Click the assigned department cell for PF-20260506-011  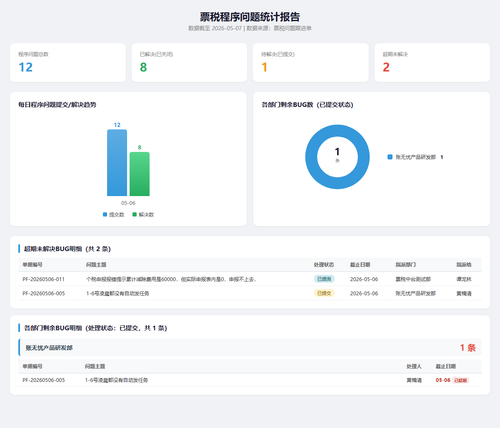pos(413,279)
